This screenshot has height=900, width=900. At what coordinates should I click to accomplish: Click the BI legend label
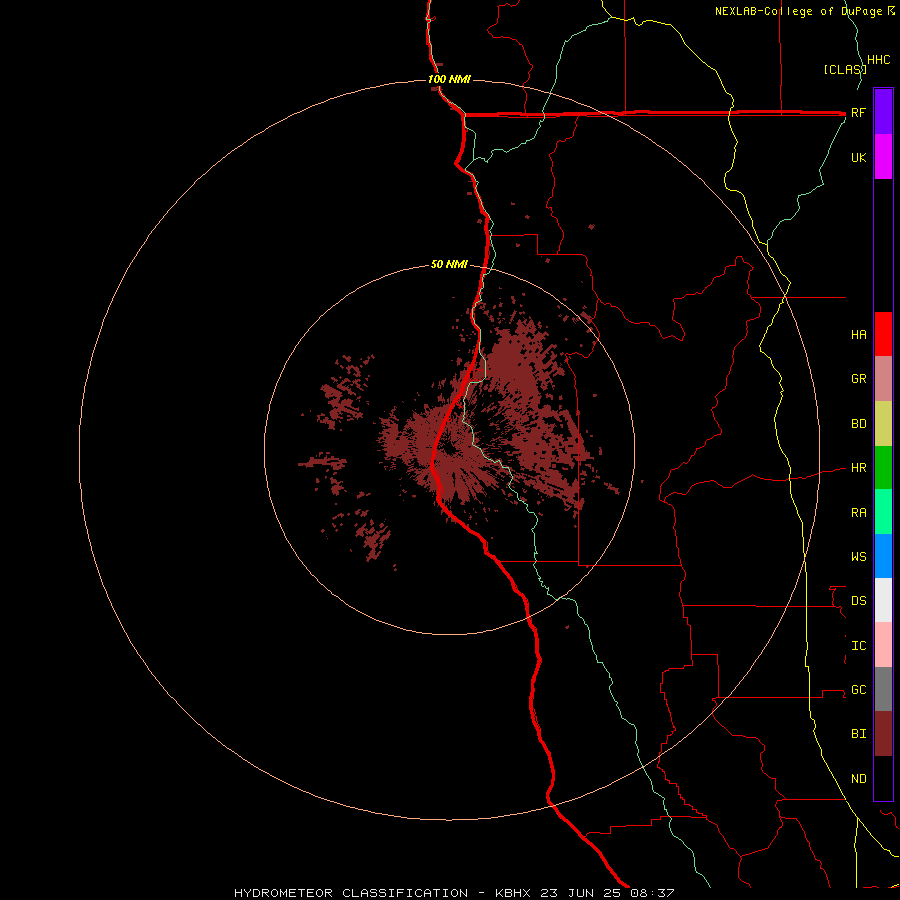858,734
